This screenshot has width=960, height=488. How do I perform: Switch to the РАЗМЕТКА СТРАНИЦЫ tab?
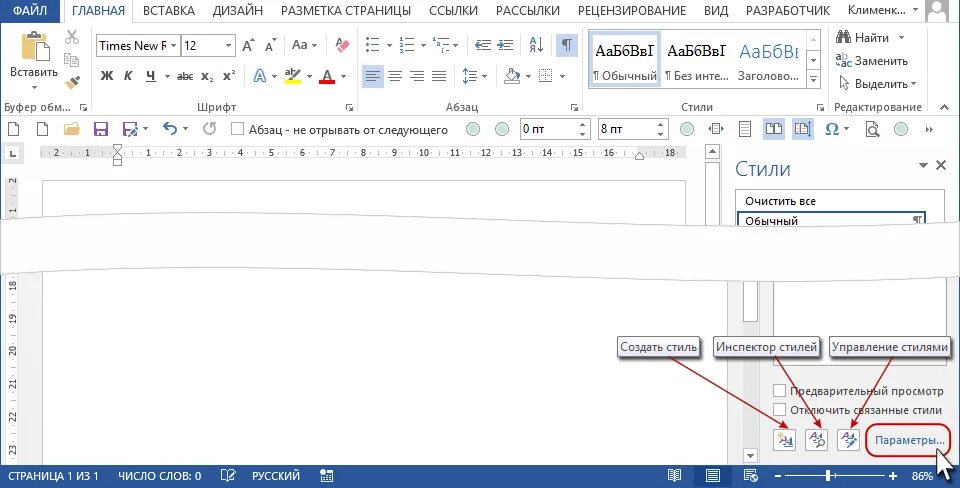click(x=346, y=11)
